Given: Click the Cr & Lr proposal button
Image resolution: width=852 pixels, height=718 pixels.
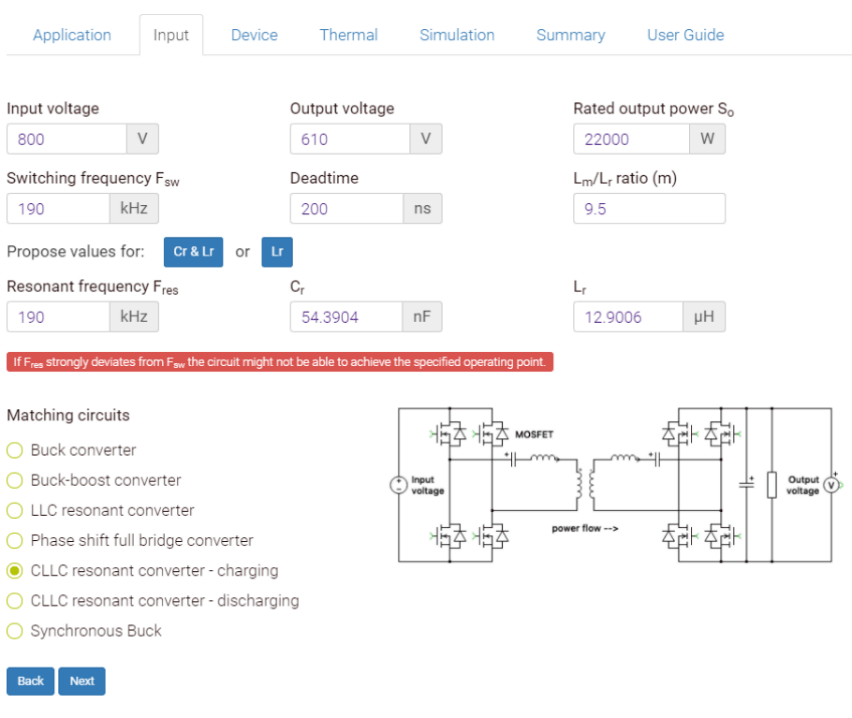Looking at the screenshot, I should click(193, 252).
